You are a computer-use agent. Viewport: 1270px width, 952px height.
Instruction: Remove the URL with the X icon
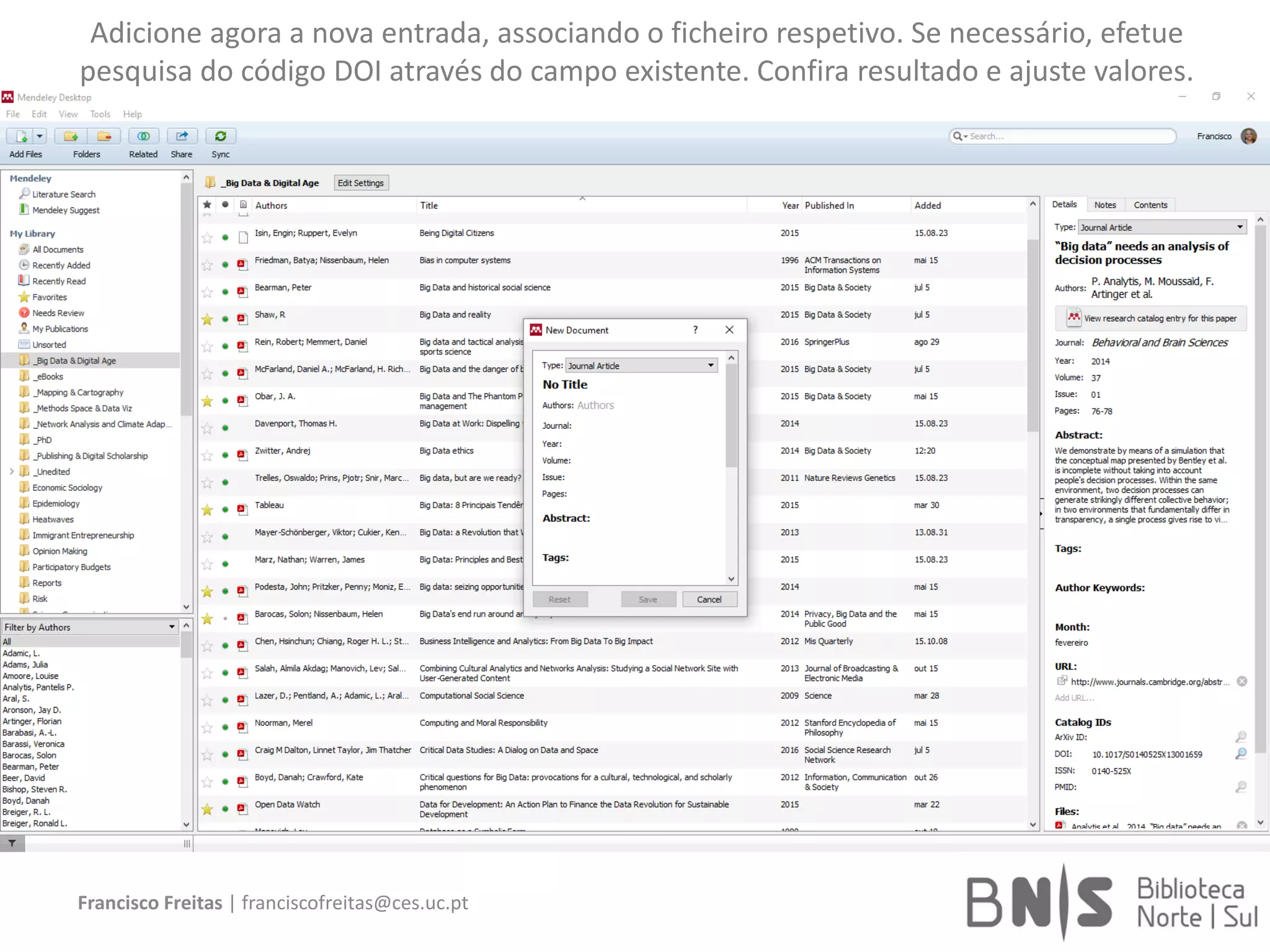[1241, 682]
